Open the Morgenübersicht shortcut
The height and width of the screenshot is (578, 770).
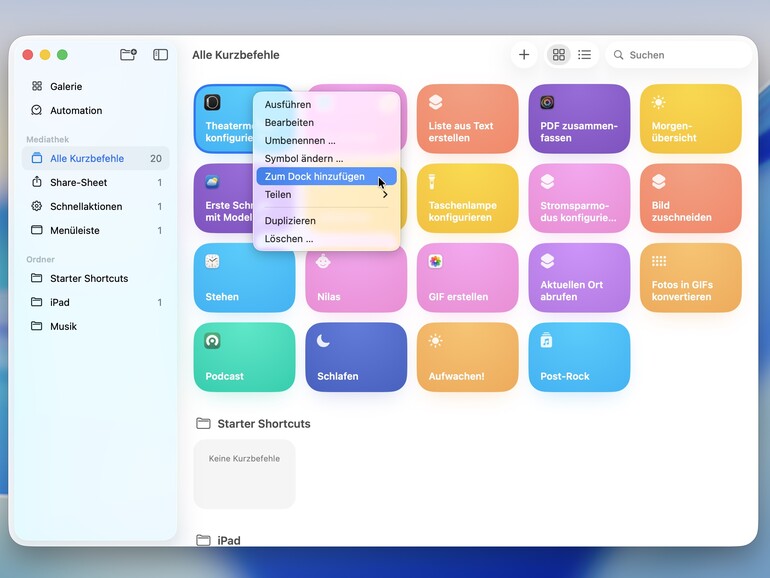(x=691, y=119)
